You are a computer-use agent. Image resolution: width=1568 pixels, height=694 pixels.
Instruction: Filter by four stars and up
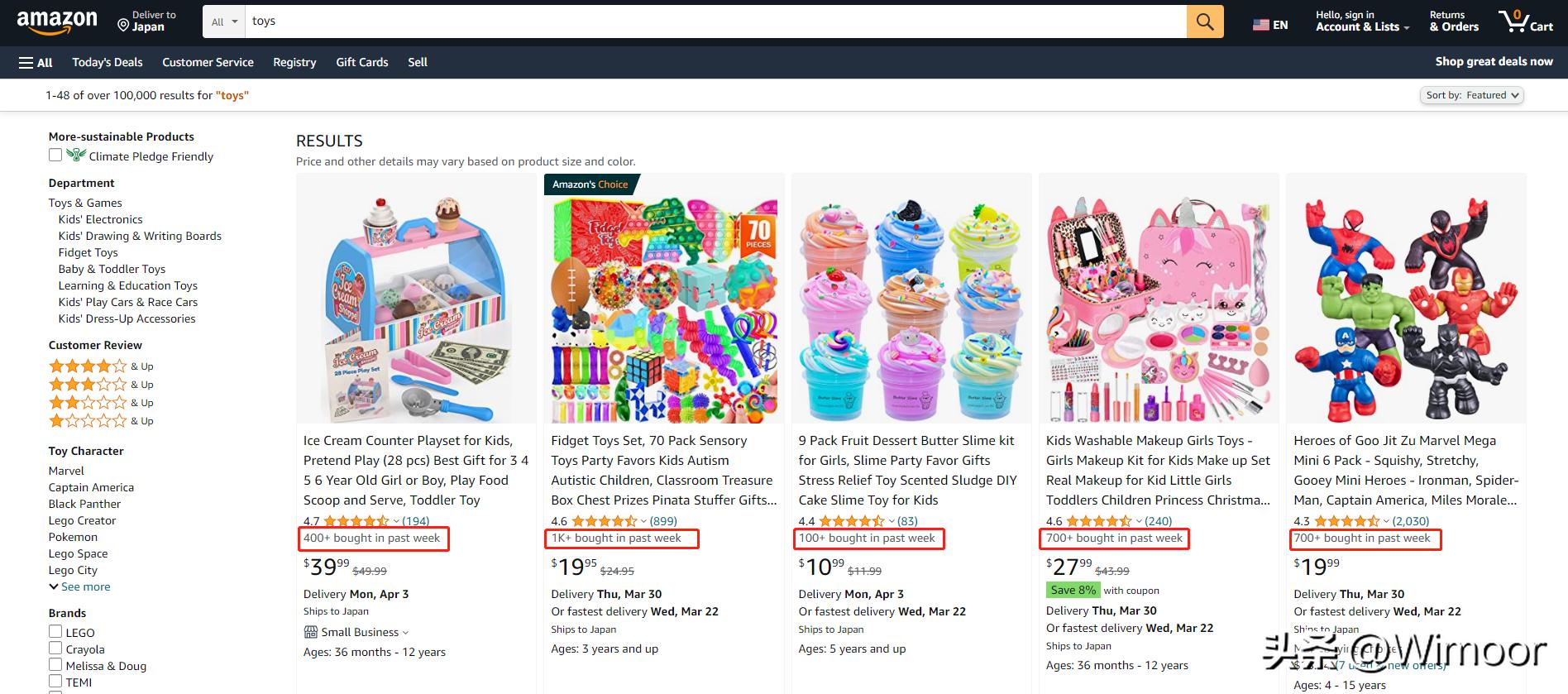click(88, 366)
